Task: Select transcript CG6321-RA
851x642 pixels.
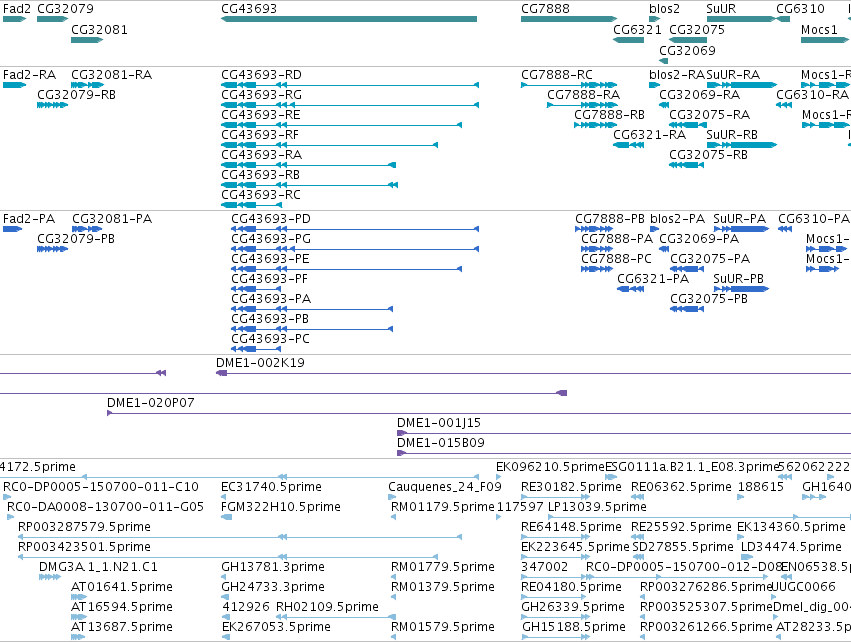Action: tap(628, 145)
